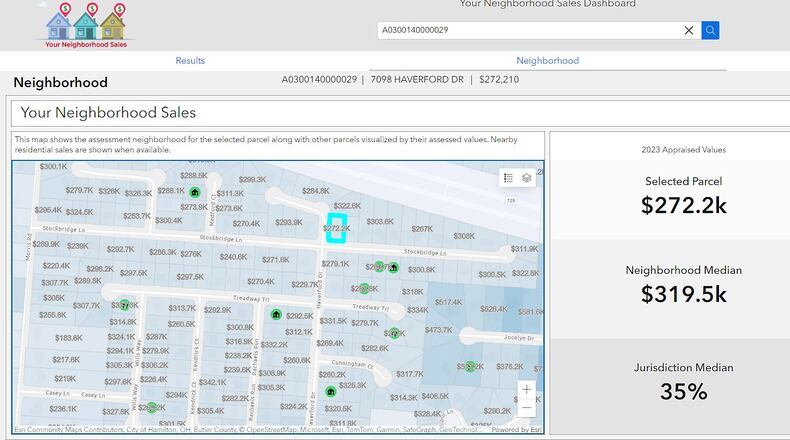The image size is (790, 440).
Task: Click the $517.4K parcel label
Action: pos(448,302)
